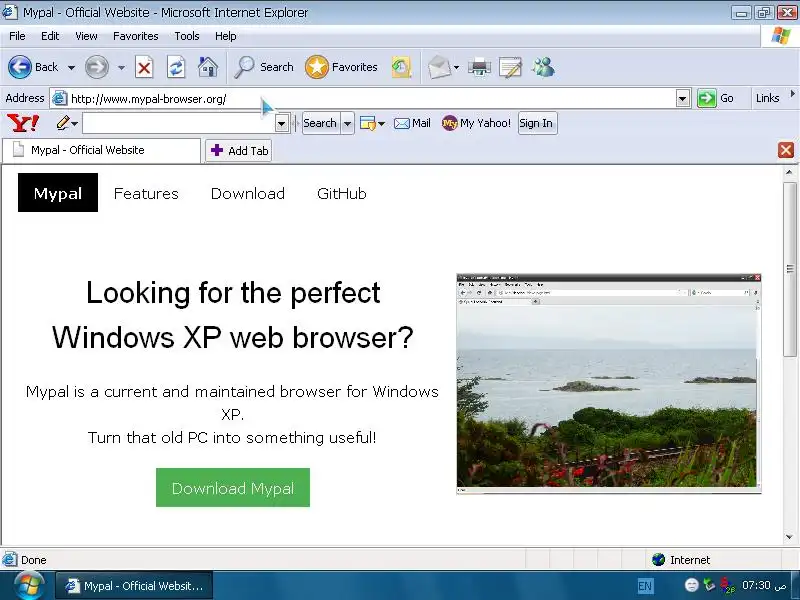This screenshot has width=800, height=600.
Task: Click the Yahoo toolbar Search button
Action: 320,123
